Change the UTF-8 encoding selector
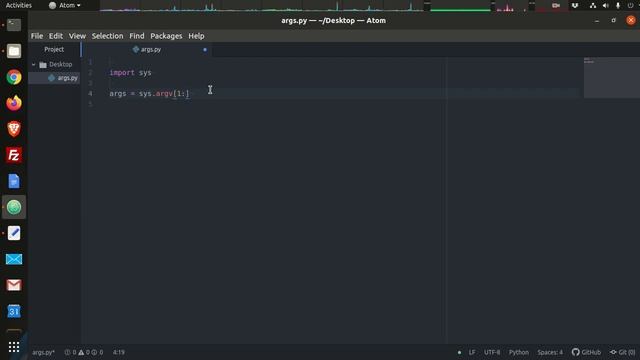640x360 pixels. pos(492,352)
